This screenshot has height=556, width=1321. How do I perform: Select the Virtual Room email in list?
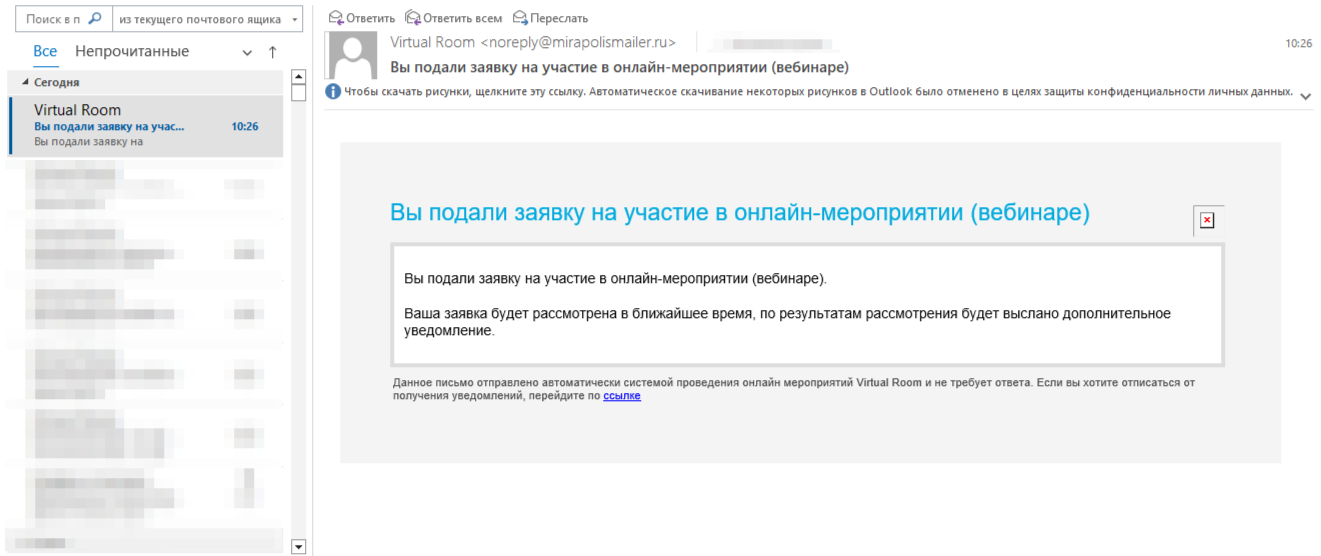point(145,126)
